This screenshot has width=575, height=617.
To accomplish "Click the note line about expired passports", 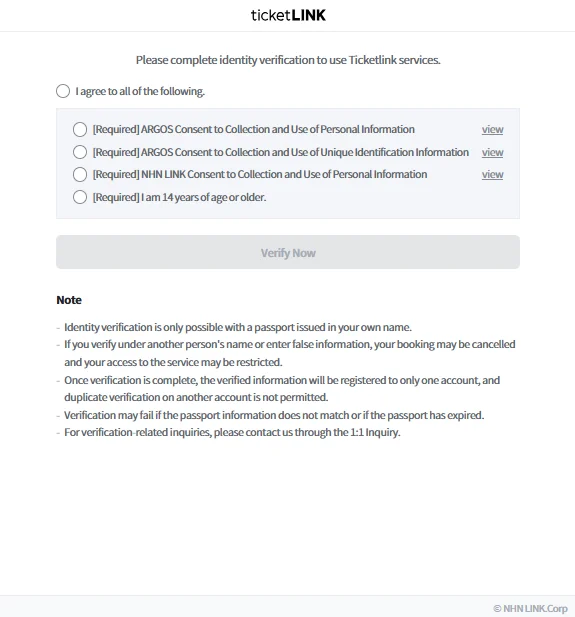I will [274, 415].
